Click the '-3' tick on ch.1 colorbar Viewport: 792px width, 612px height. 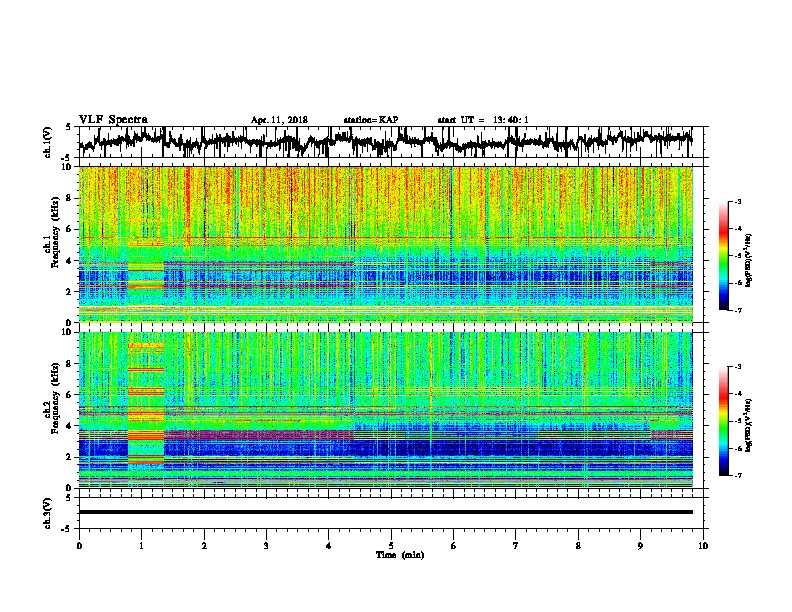pyautogui.click(x=738, y=201)
